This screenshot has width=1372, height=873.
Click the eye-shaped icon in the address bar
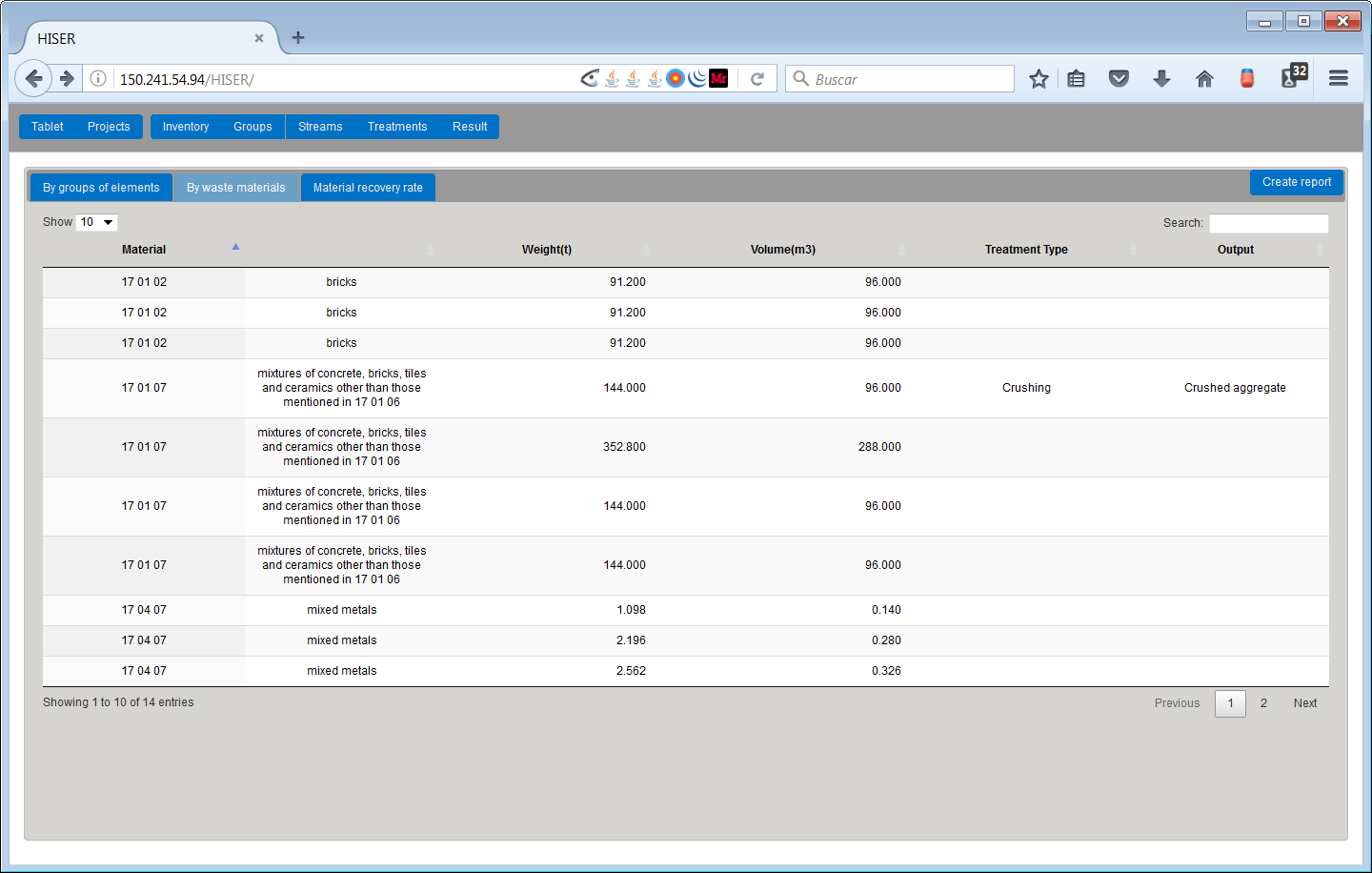coord(590,78)
